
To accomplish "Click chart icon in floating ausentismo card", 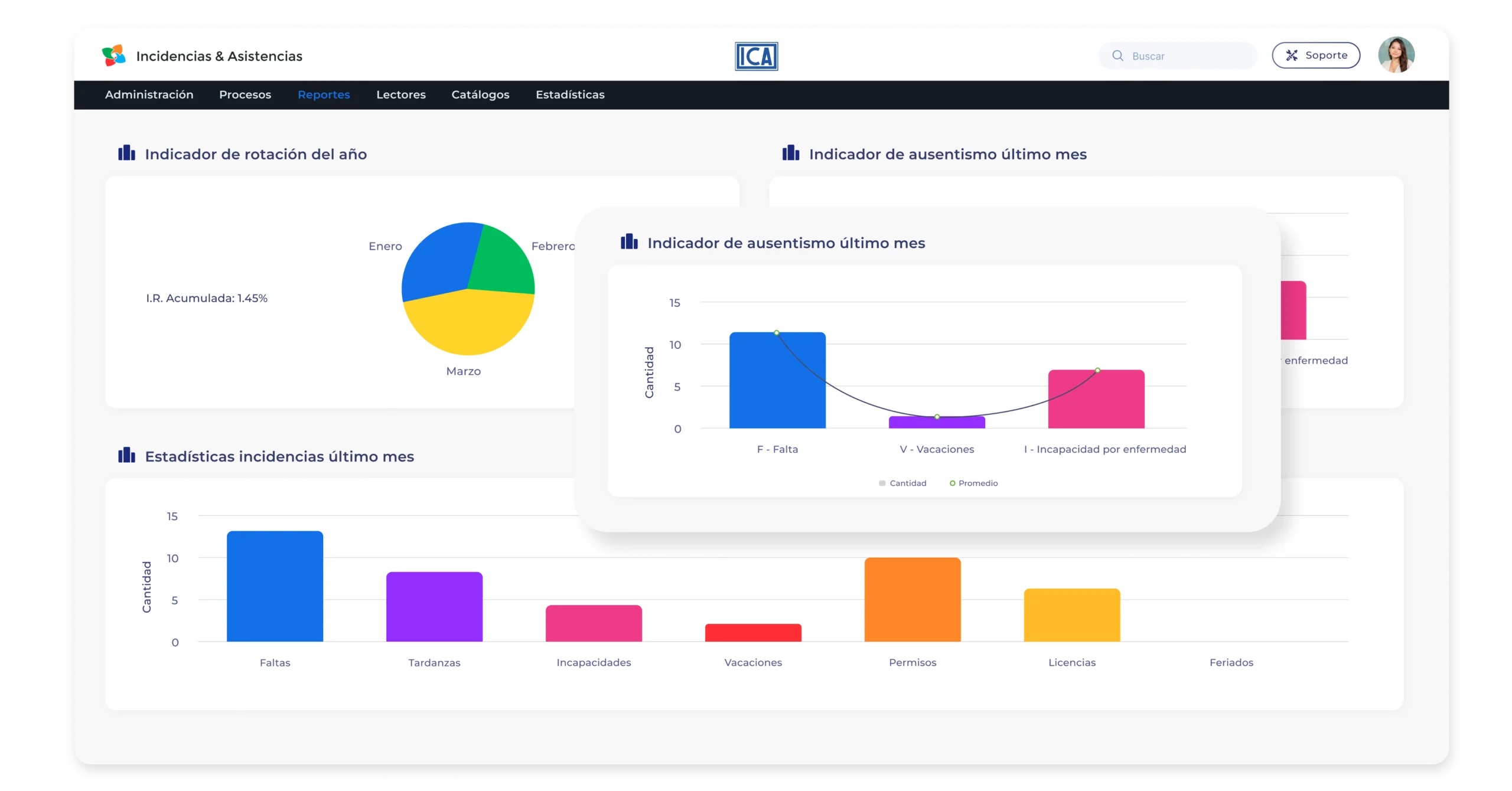I will click(629, 242).
